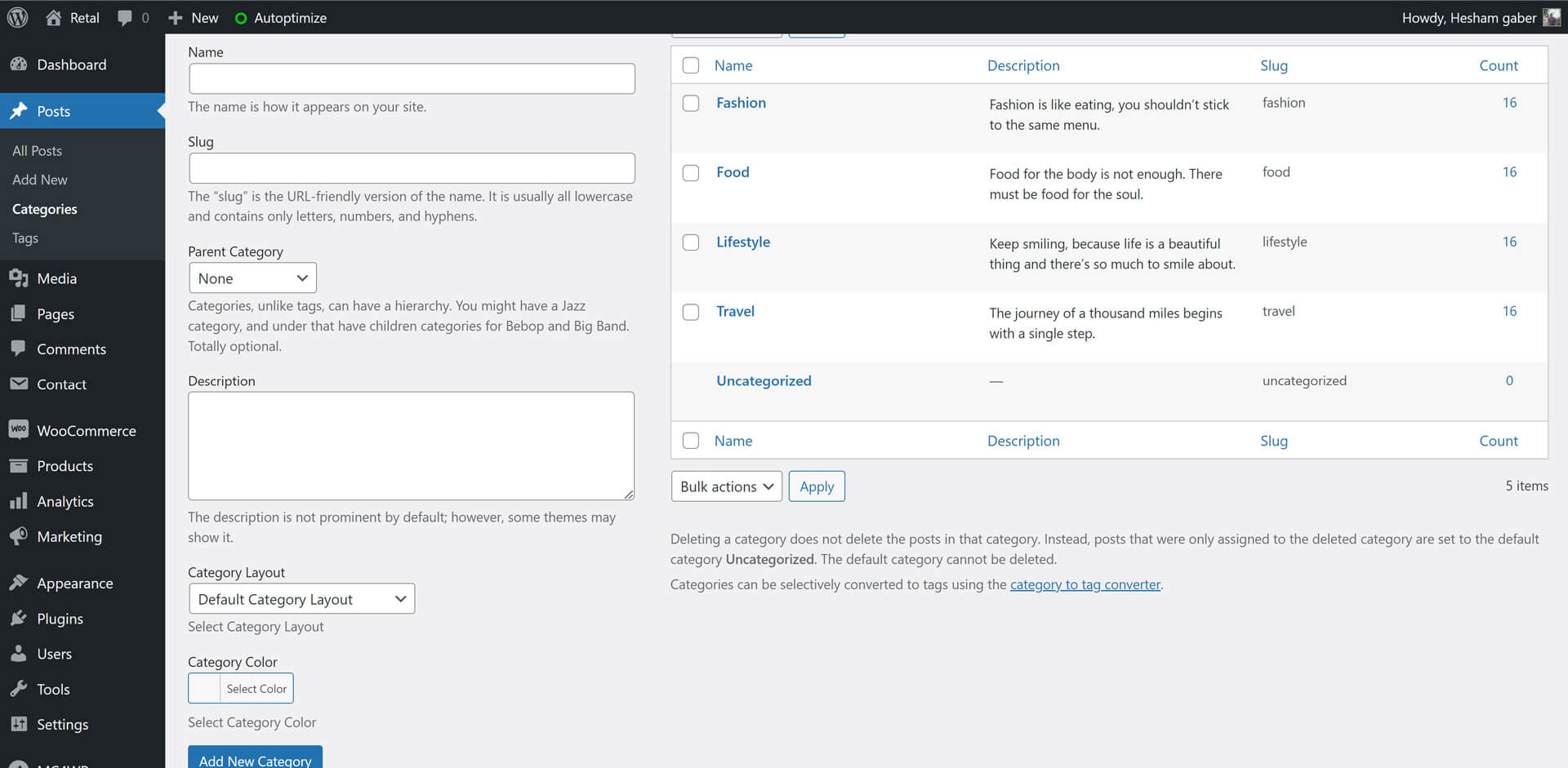Click the Description textarea
1568x768 pixels.
(411, 446)
